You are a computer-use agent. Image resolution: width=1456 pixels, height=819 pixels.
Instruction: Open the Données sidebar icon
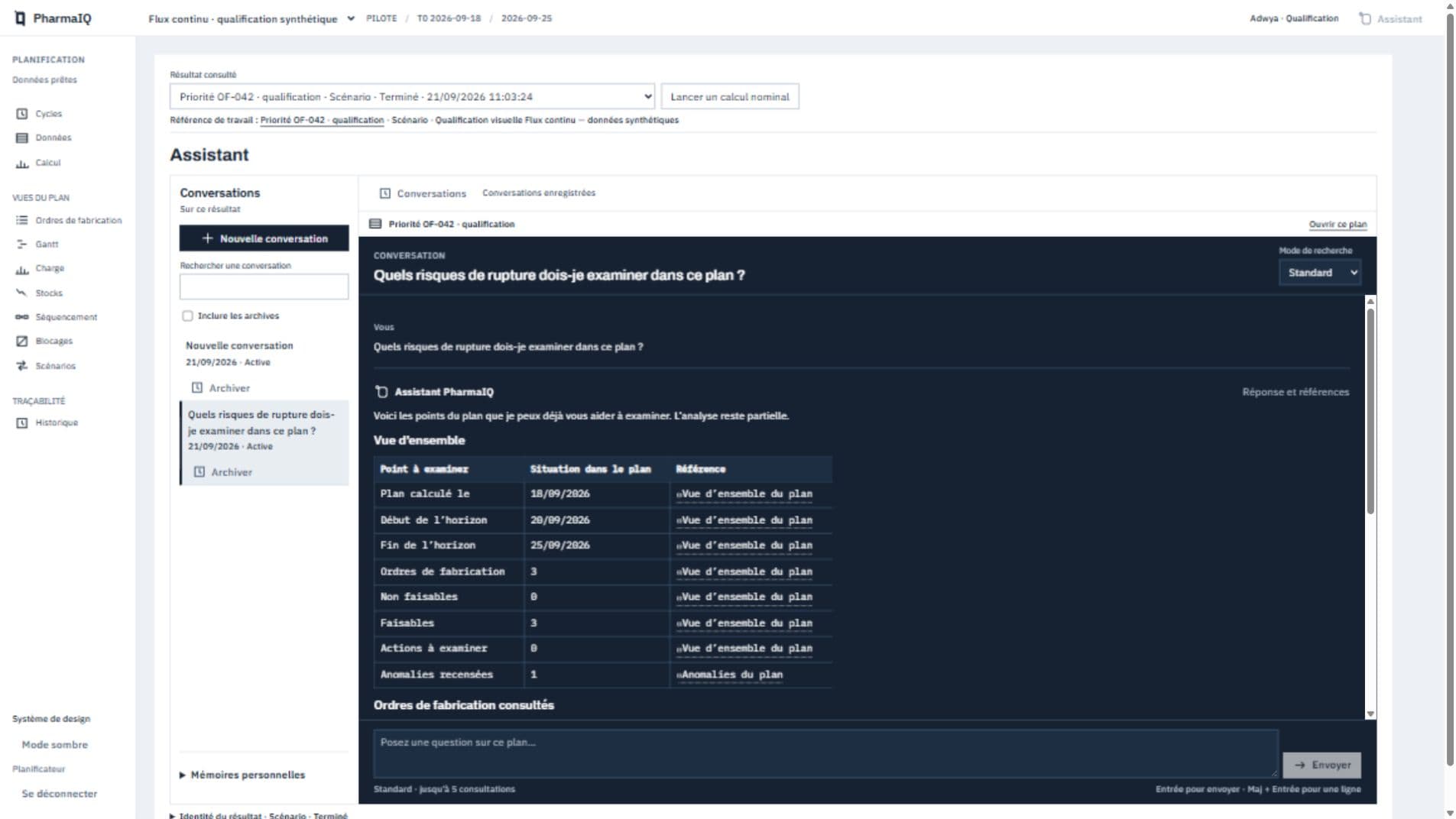tap(22, 138)
